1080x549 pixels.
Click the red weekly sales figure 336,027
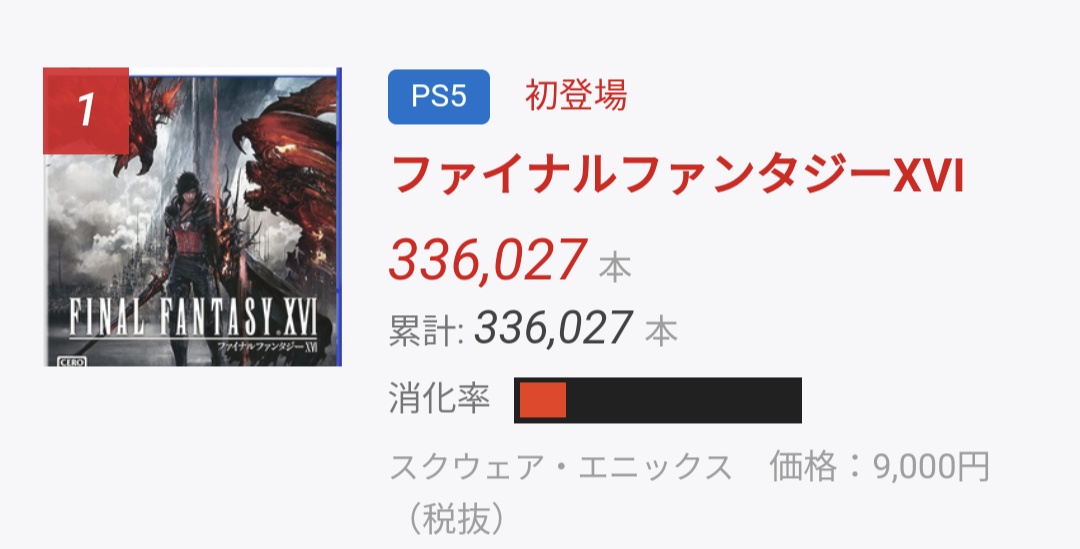click(487, 259)
